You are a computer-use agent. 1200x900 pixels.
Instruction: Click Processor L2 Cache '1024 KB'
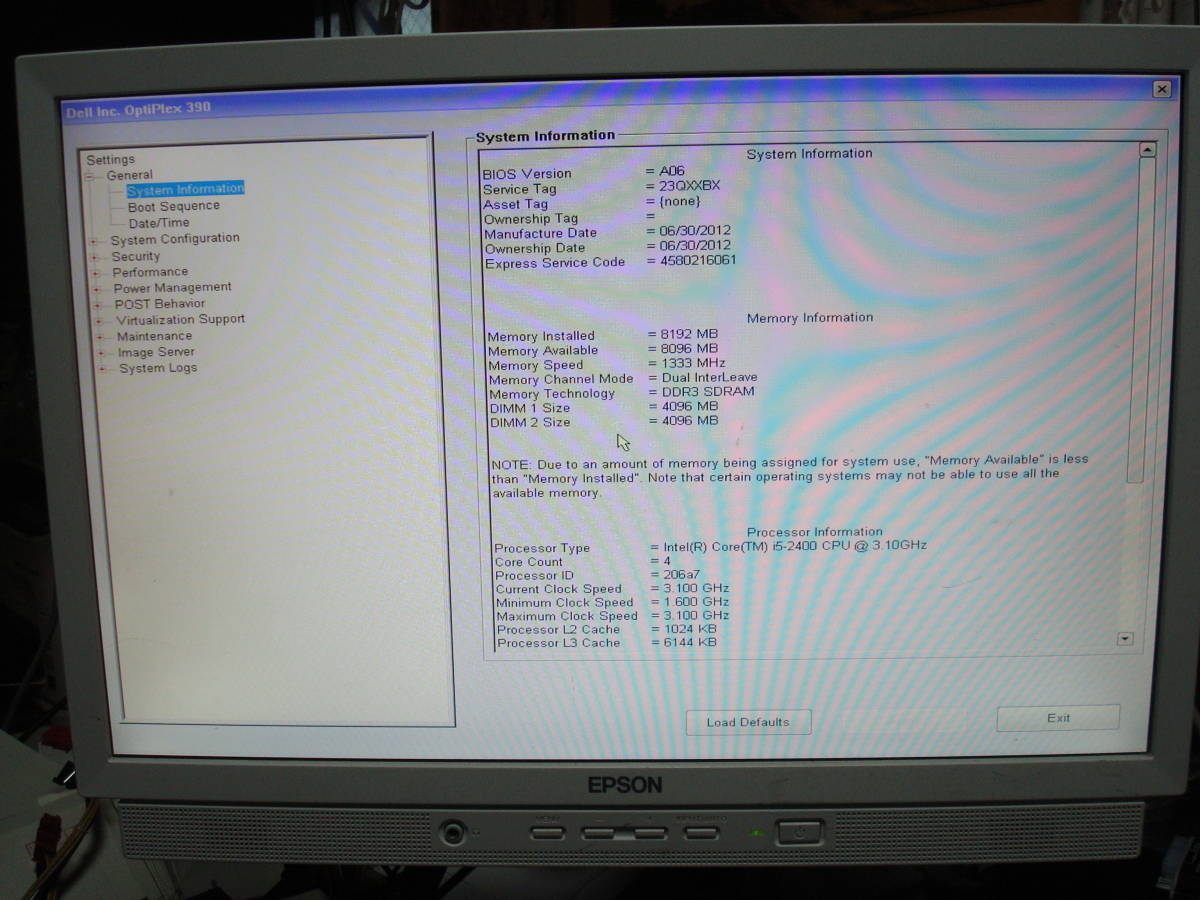(691, 629)
